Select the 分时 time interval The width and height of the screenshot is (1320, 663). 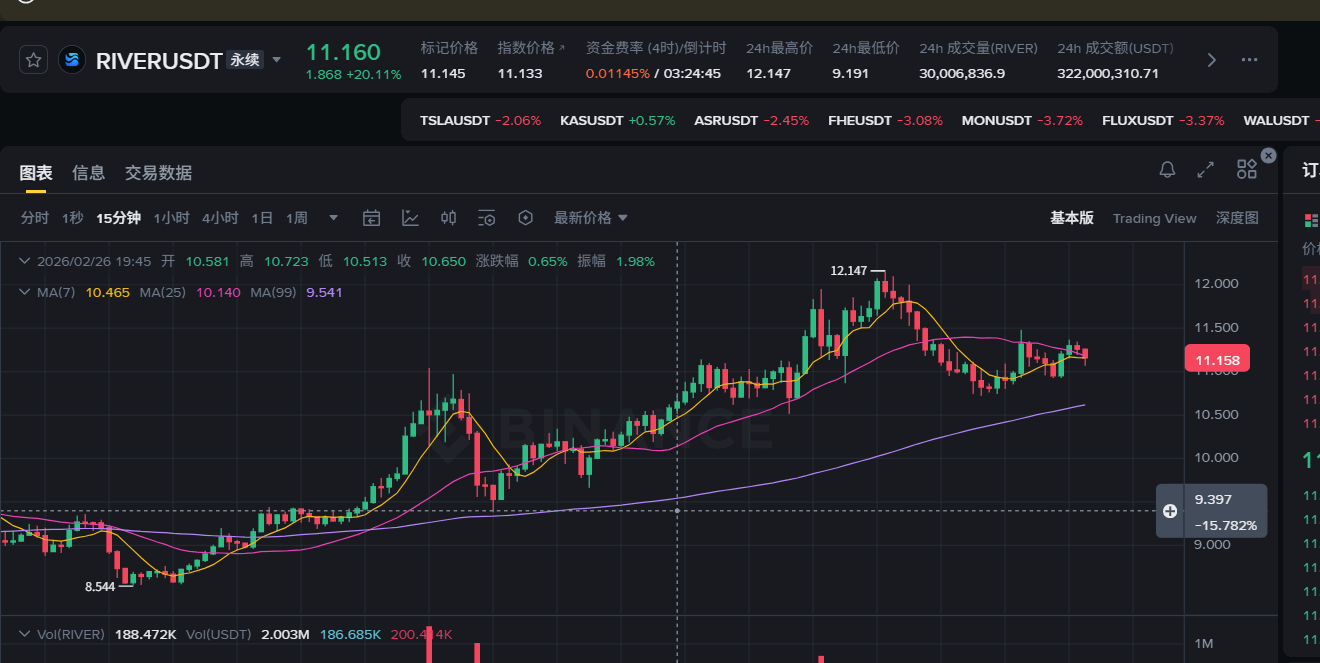pos(34,218)
